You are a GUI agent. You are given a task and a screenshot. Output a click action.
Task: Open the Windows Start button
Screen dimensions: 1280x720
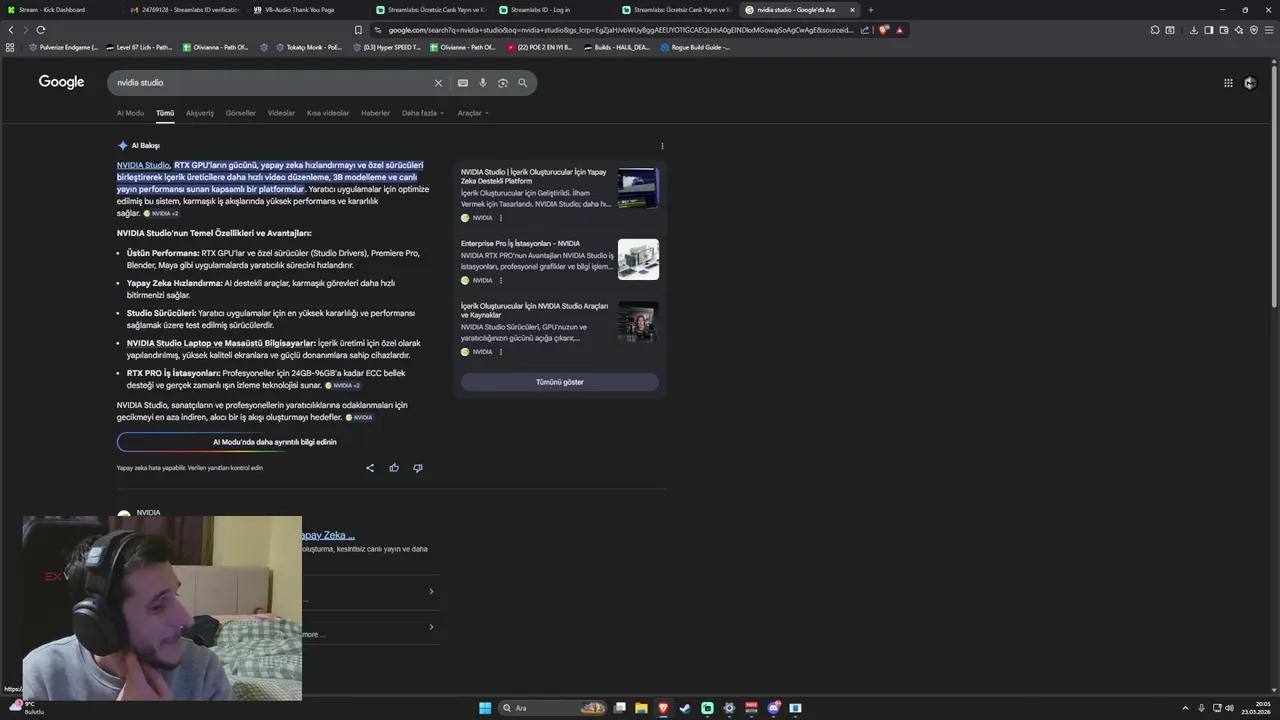485,708
